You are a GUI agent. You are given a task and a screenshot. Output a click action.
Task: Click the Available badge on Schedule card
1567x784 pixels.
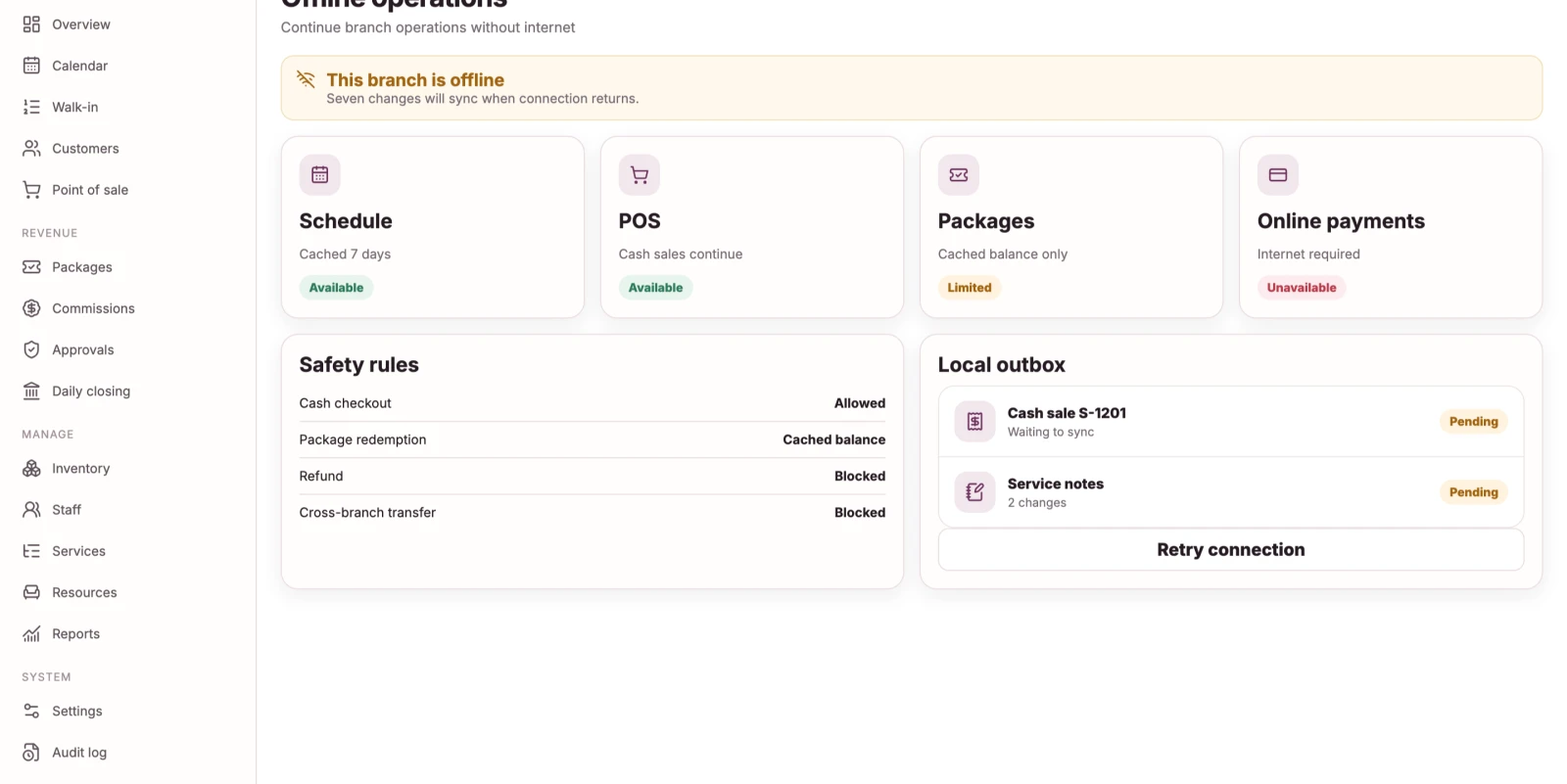pyautogui.click(x=336, y=288)
